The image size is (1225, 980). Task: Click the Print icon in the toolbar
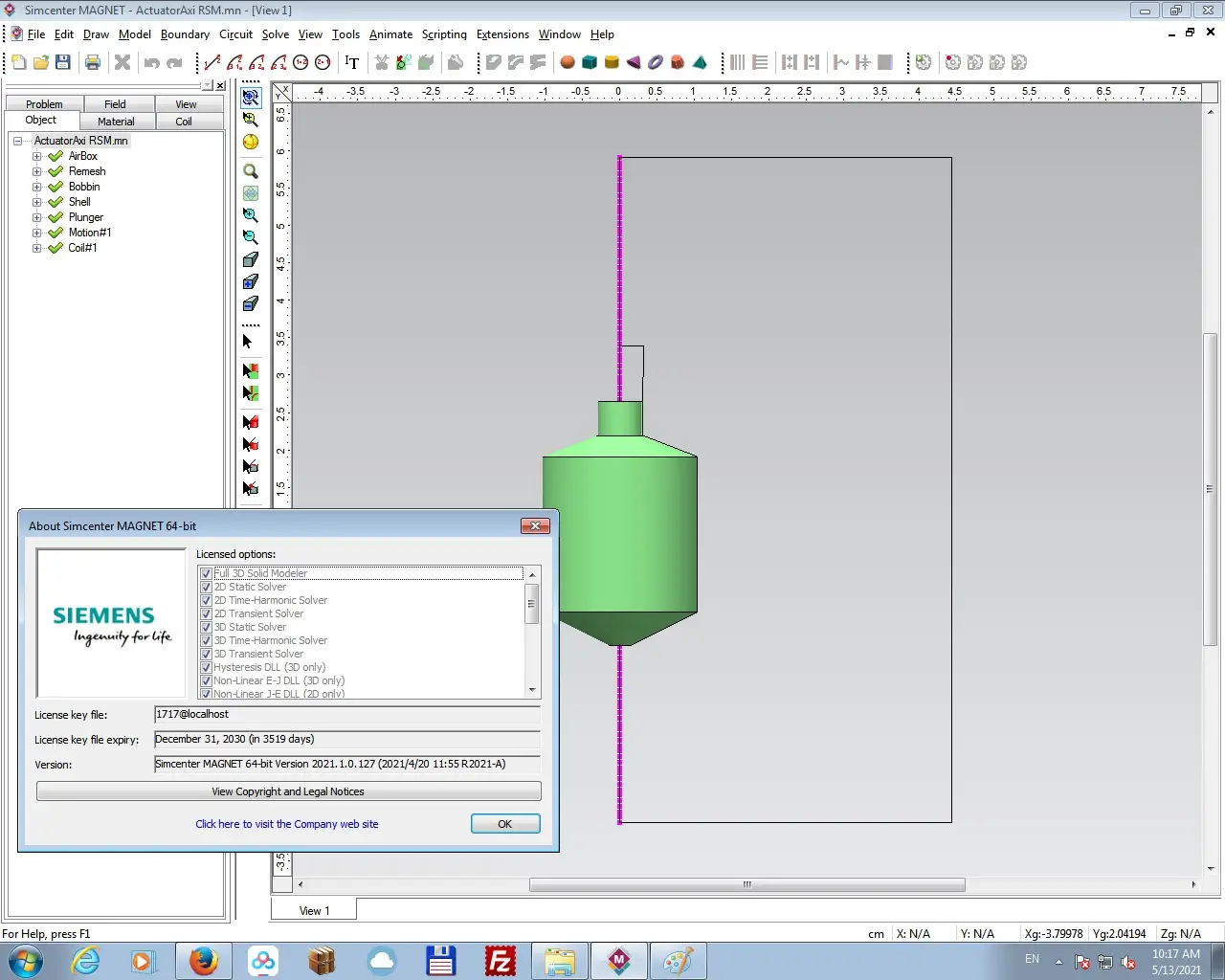click(93, 62)
